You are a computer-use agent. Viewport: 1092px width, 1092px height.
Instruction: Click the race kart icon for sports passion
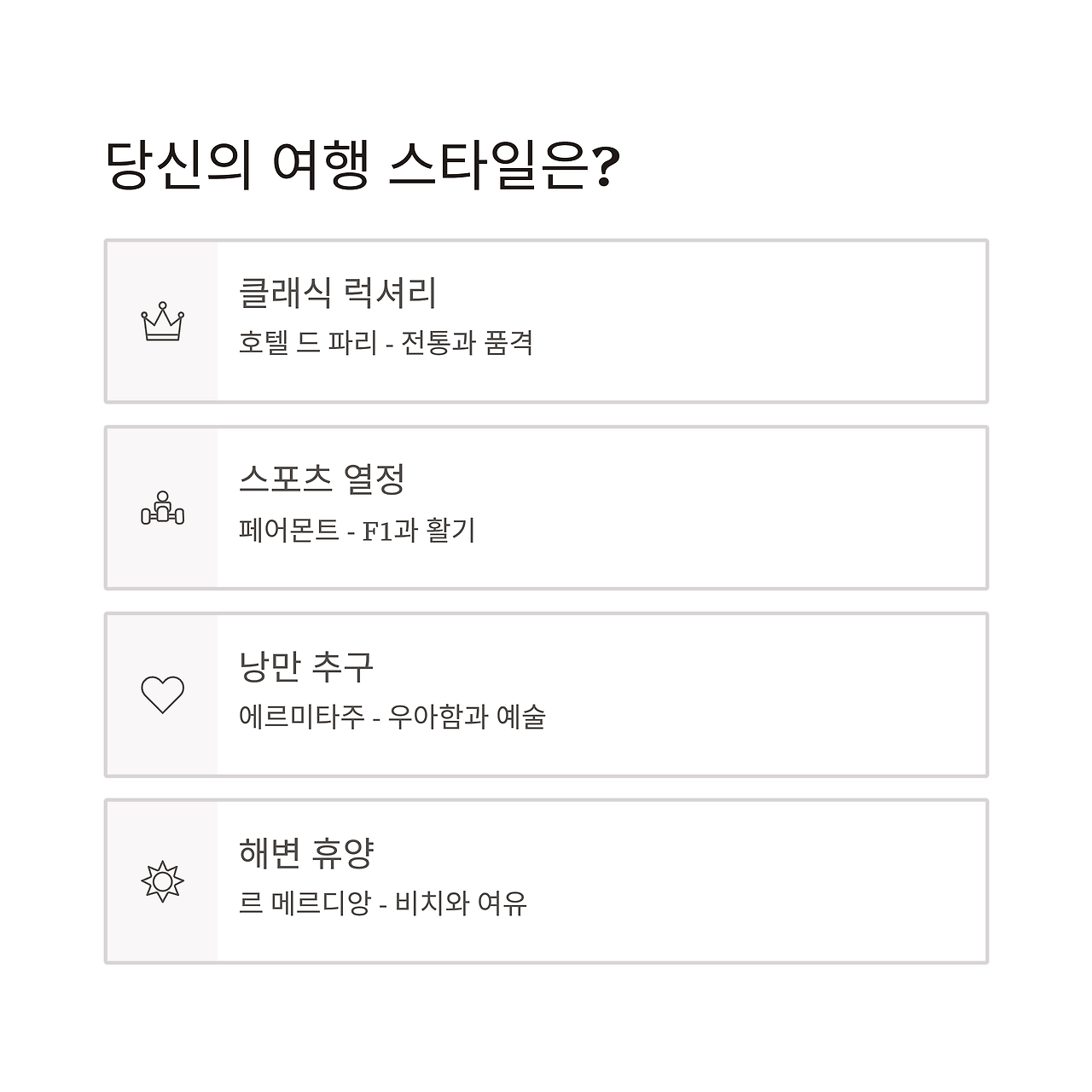pos(162,508)
